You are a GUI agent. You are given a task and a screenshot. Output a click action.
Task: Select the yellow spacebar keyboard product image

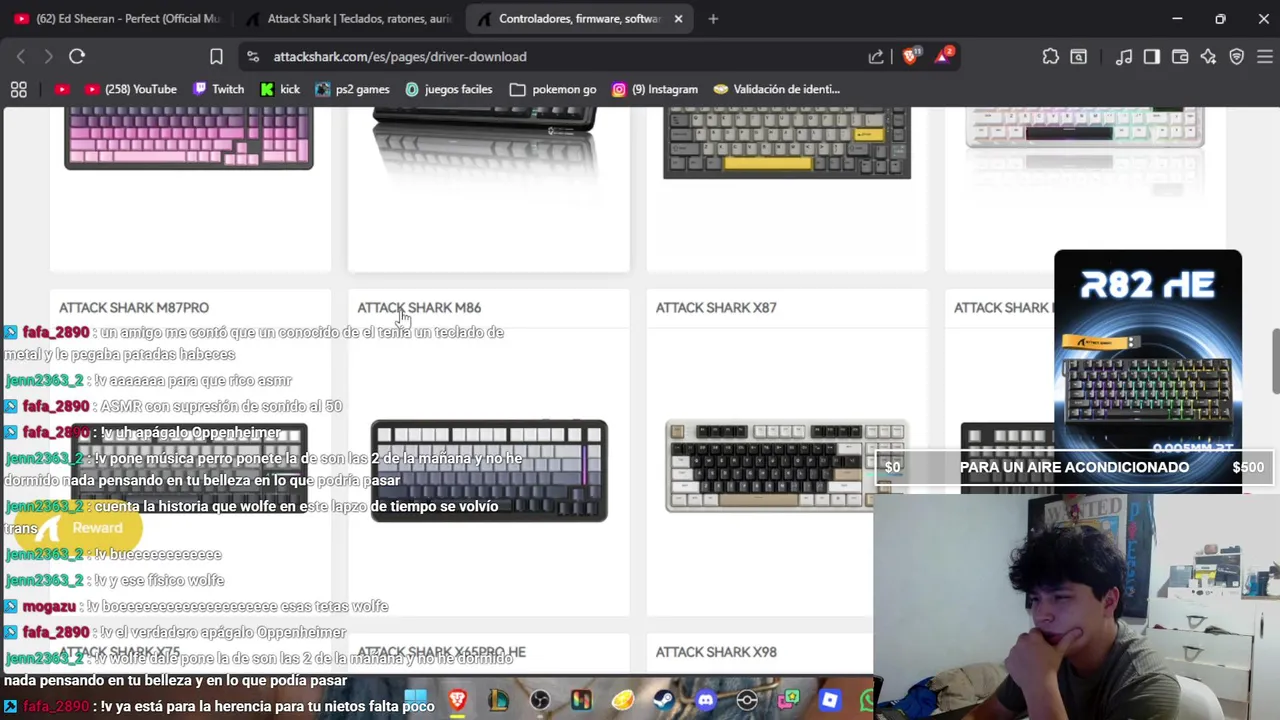[787, 143]
